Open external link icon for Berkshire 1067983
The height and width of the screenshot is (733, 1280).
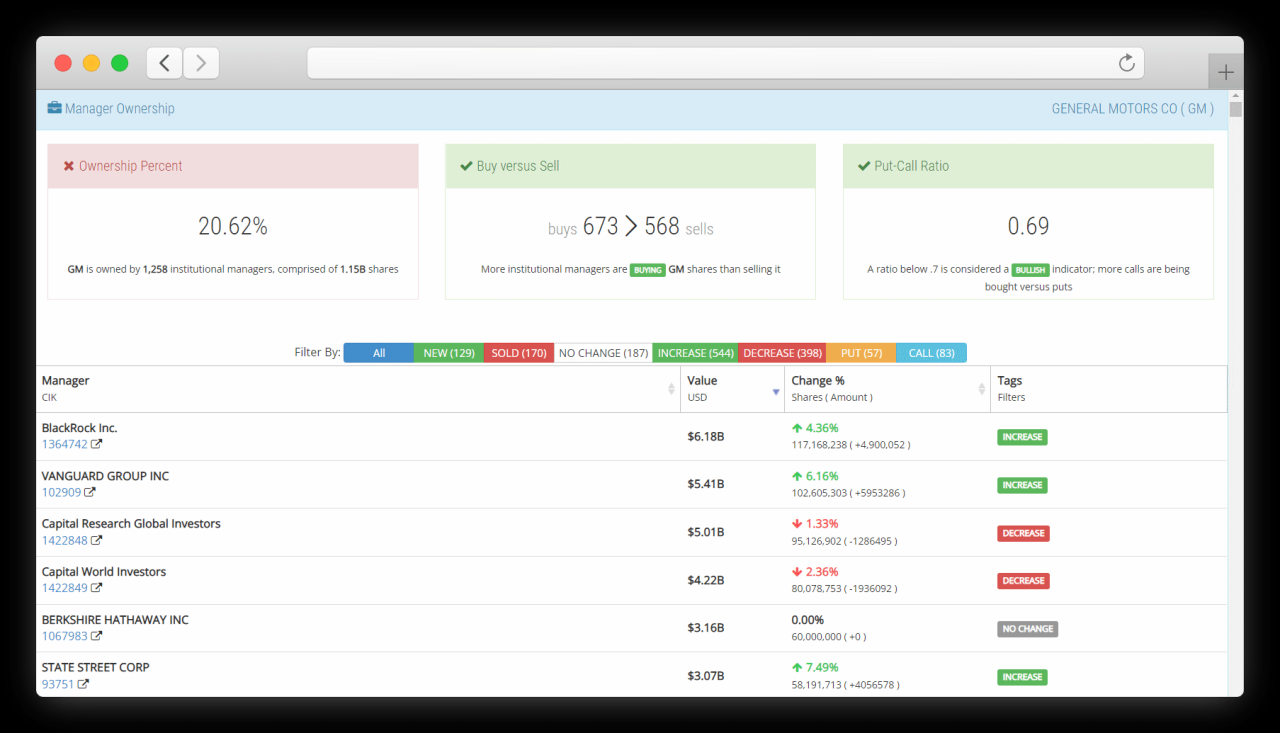[x=97, y=636]
